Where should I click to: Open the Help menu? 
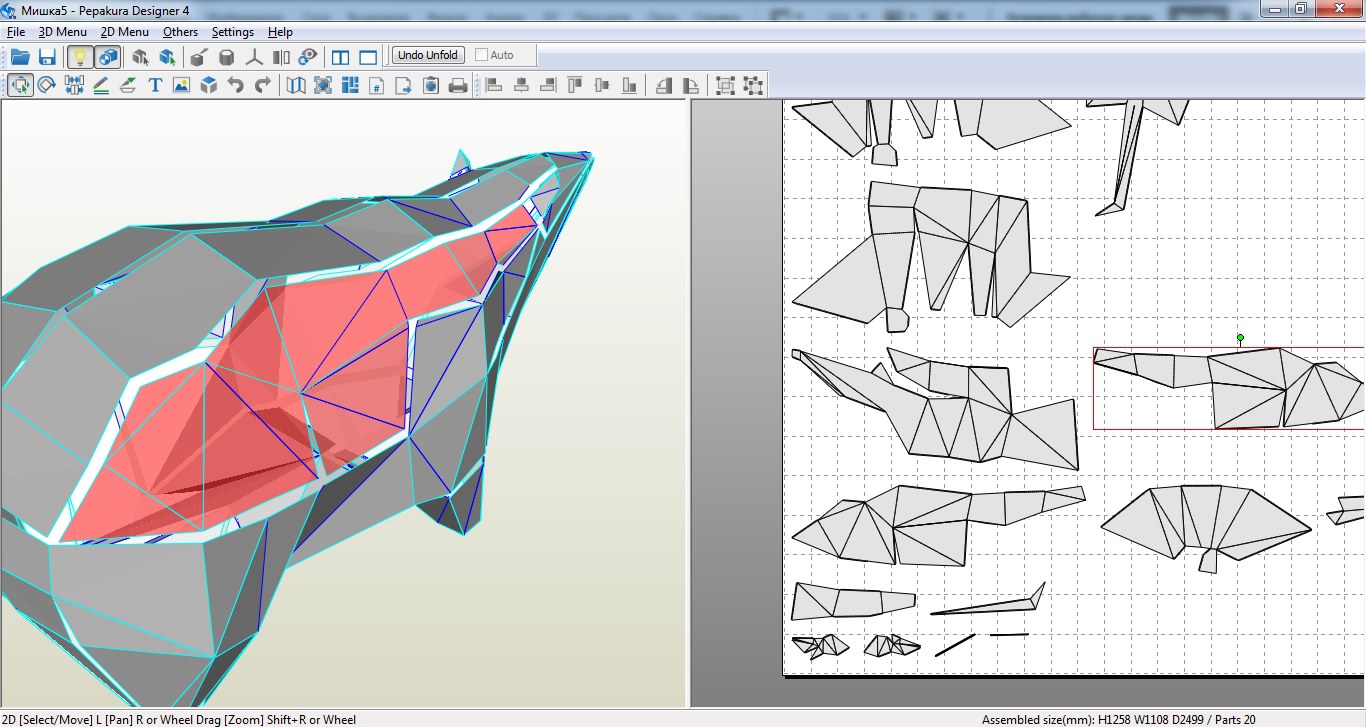tap(281, 32)
